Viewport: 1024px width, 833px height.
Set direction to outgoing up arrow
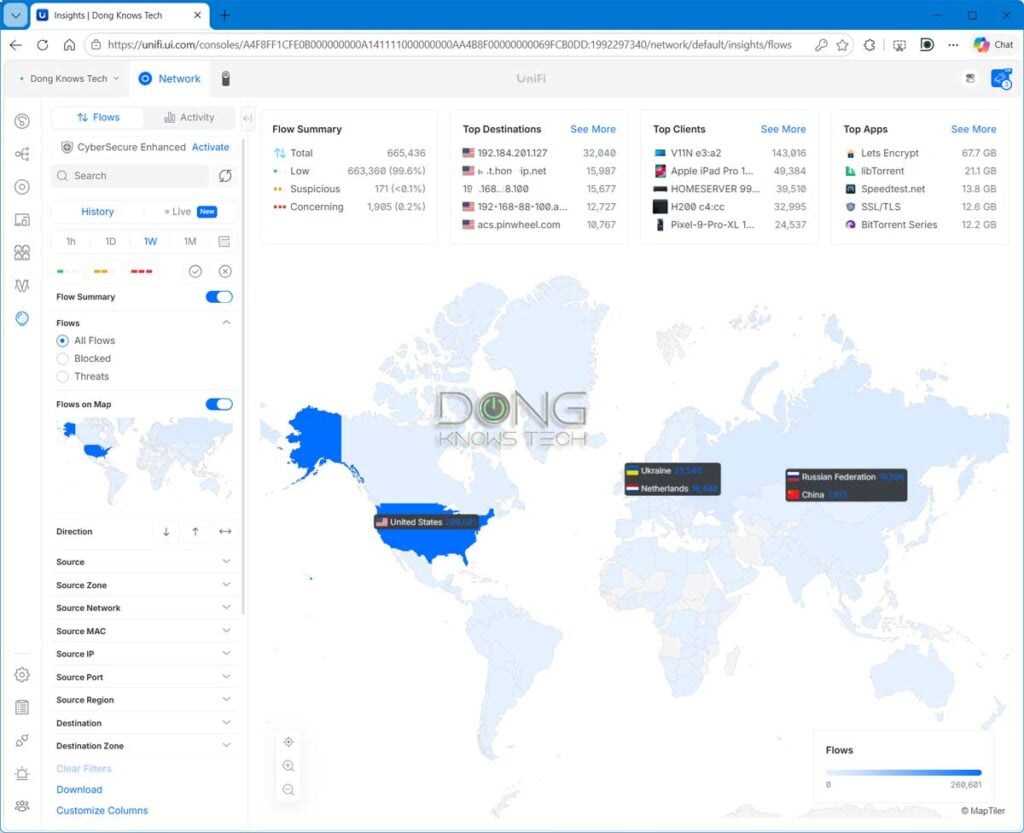pos(195,531)
